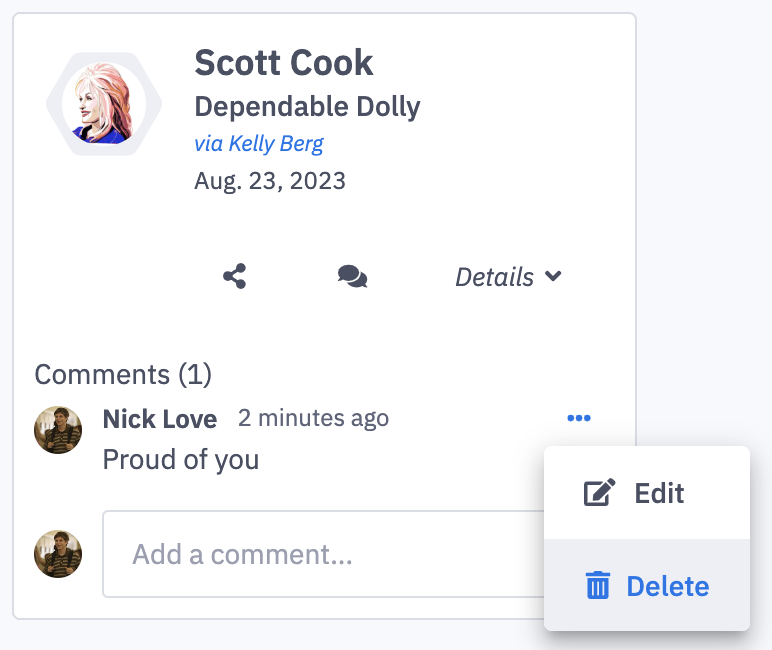Screen dimensions: 772x650
Task: Select Edit from the comment menu
Action: point(658,493)
